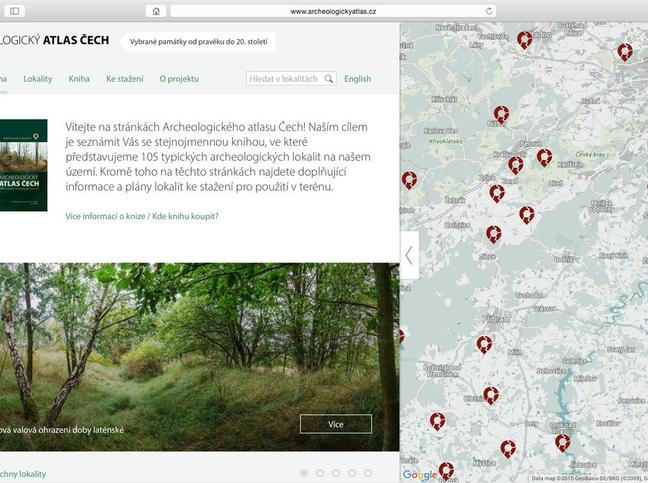The image size is (648, 483).
Task: Click the map marker near Orlík reservoir
Action: [562, 441]
